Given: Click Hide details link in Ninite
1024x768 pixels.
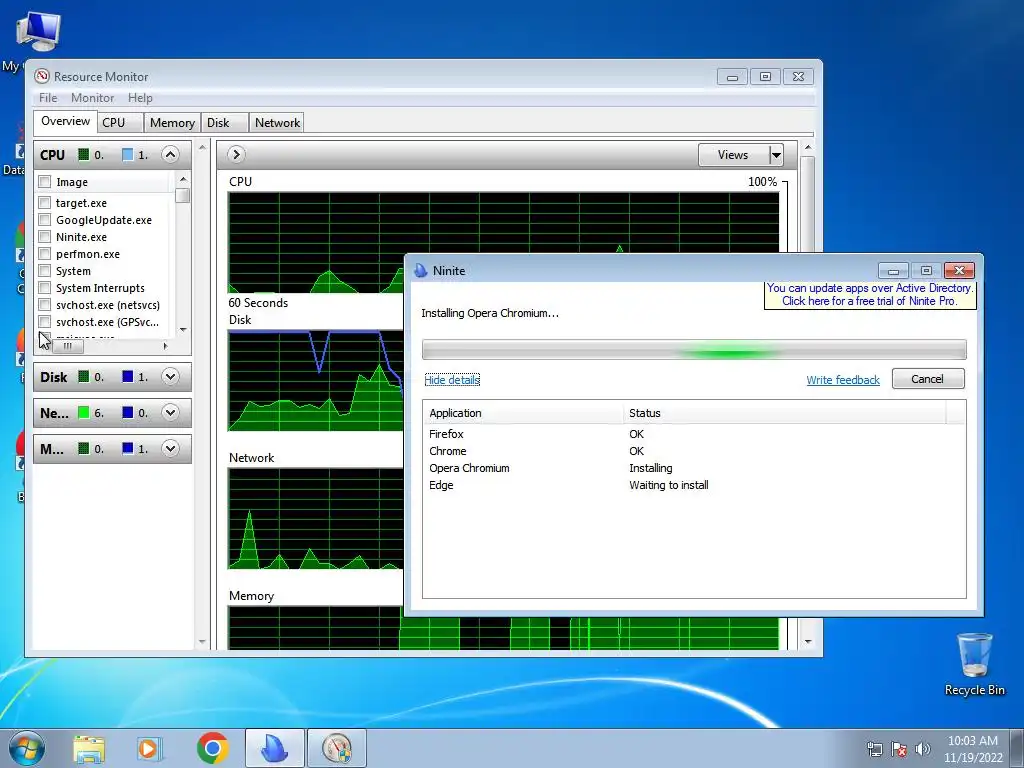Looking at the screenshot, I should (452, 379).
